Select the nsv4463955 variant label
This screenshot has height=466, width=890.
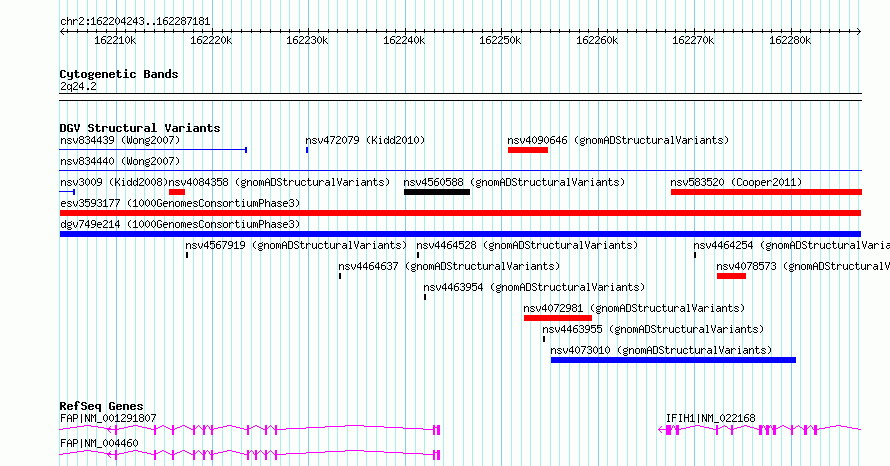[x=653, y=329]
